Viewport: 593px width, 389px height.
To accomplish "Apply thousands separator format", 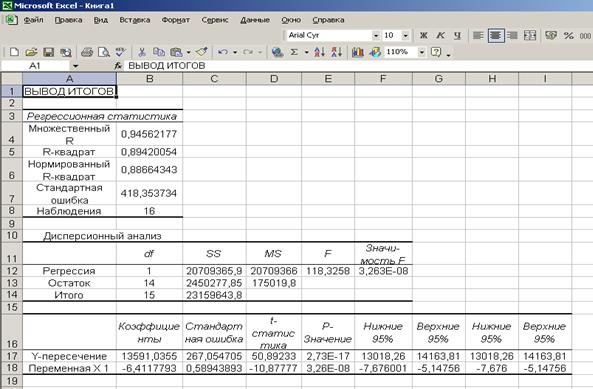I will click(585, 36).
